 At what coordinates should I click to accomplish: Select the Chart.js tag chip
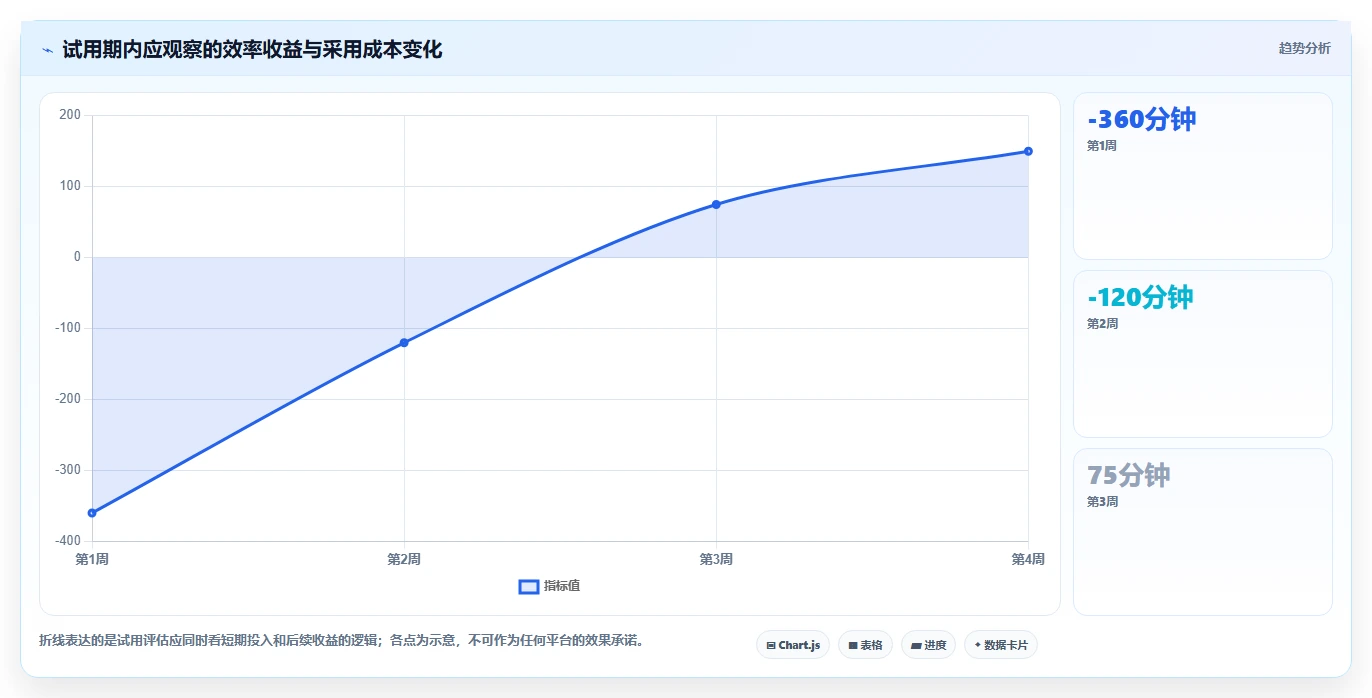(x=792, y=645)
